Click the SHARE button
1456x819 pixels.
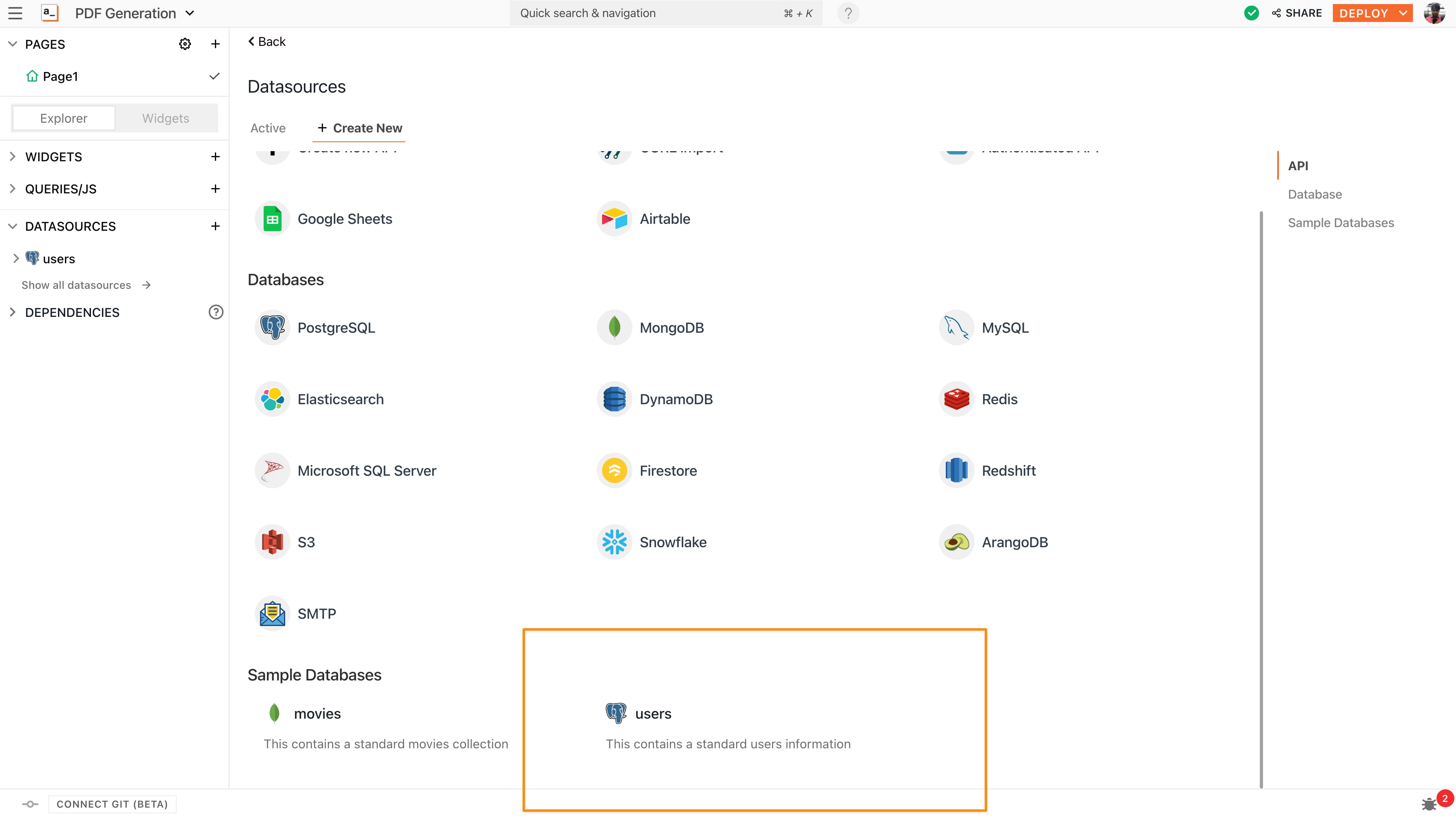[1297, 13]
